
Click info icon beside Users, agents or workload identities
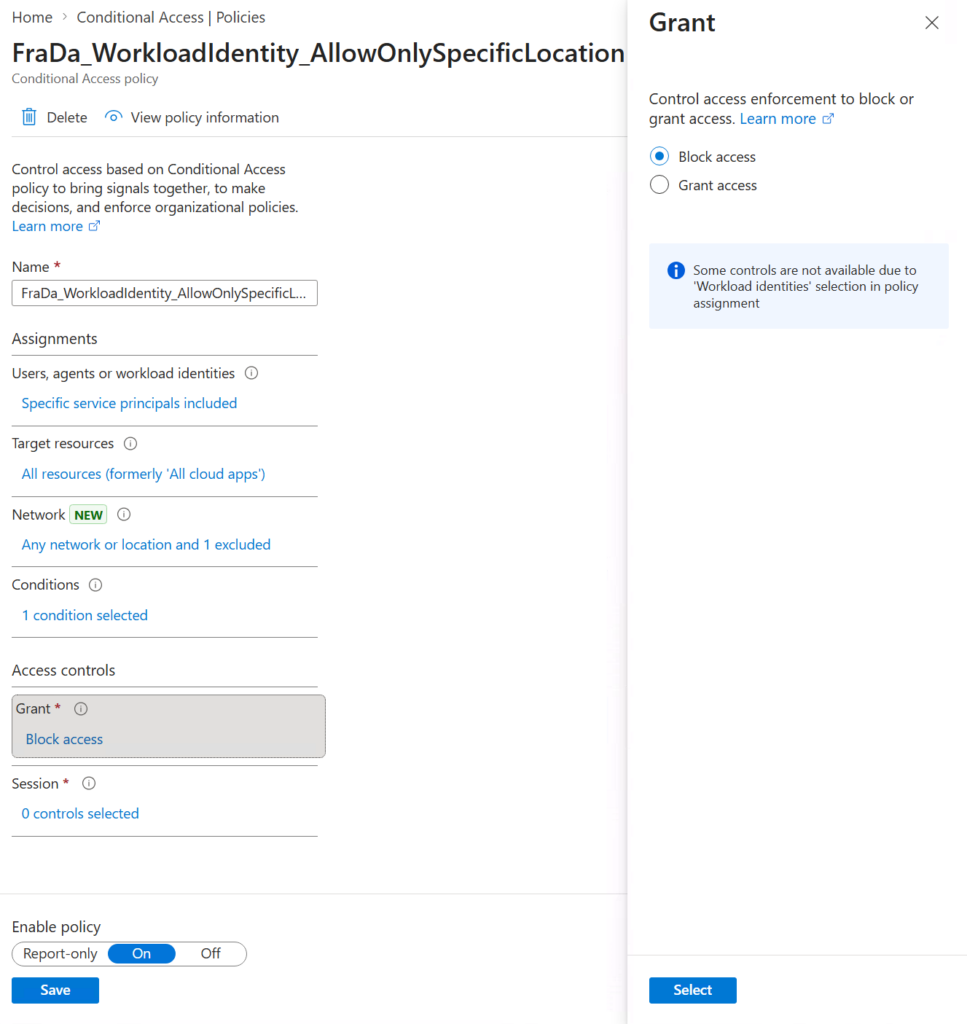[252, 373]
